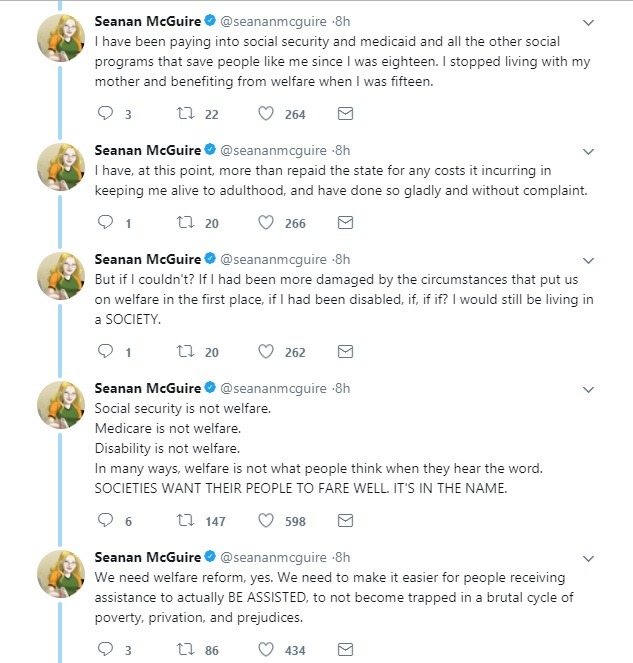
Task: Open the dropdown arrow on the welfare reform tweet
Action: pyautogui.click(x=589, y=559)
